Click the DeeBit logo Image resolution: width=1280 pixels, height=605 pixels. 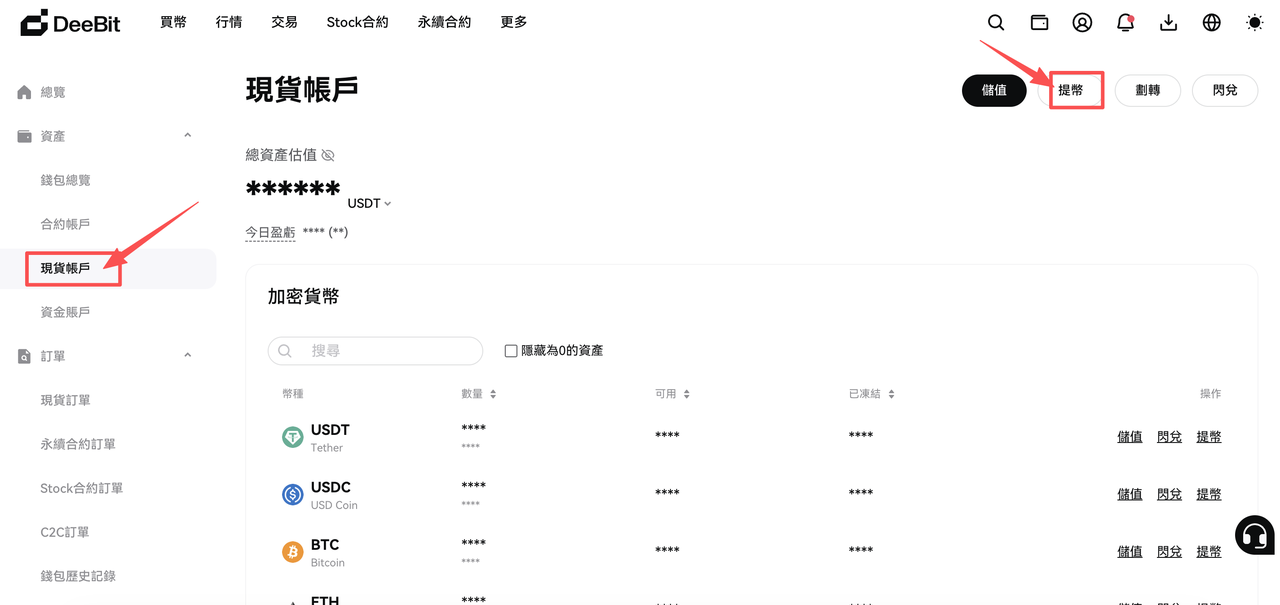tap(70, 22)
